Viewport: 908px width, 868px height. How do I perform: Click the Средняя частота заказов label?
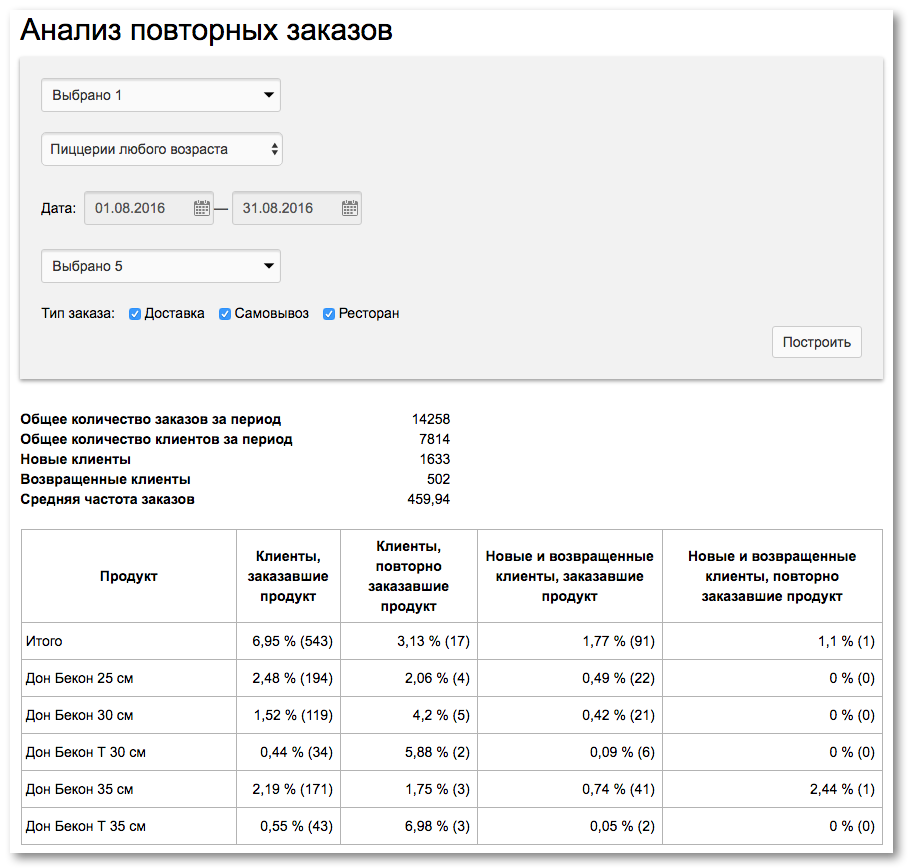[107, 499]
